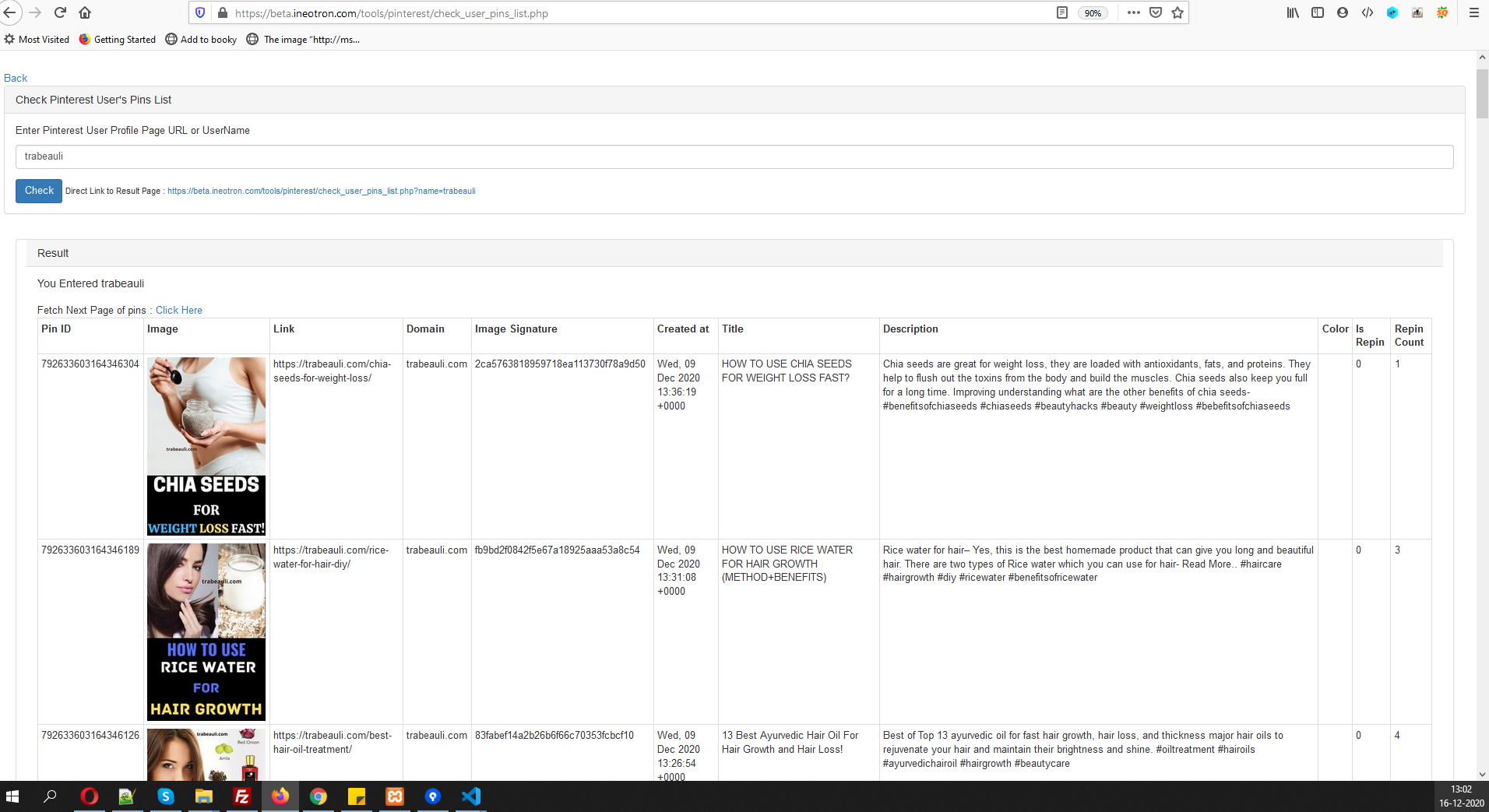Select title 'HOW TO USE CHIA SEEDS FOR WEIGHT LOSS FAST?'
The height and width of the screenshot is (812, 1489).
pyautogui.click(x=787, y=371)
